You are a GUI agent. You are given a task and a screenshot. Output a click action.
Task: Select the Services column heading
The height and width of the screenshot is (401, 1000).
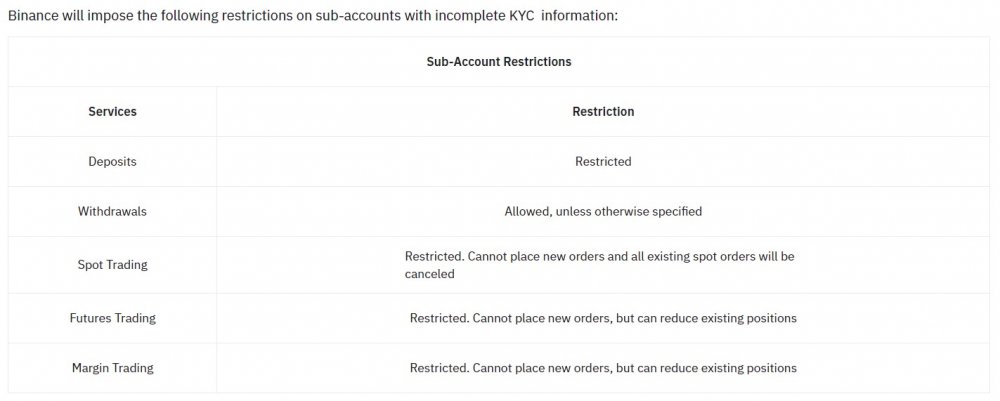click(x=112, y=112)
